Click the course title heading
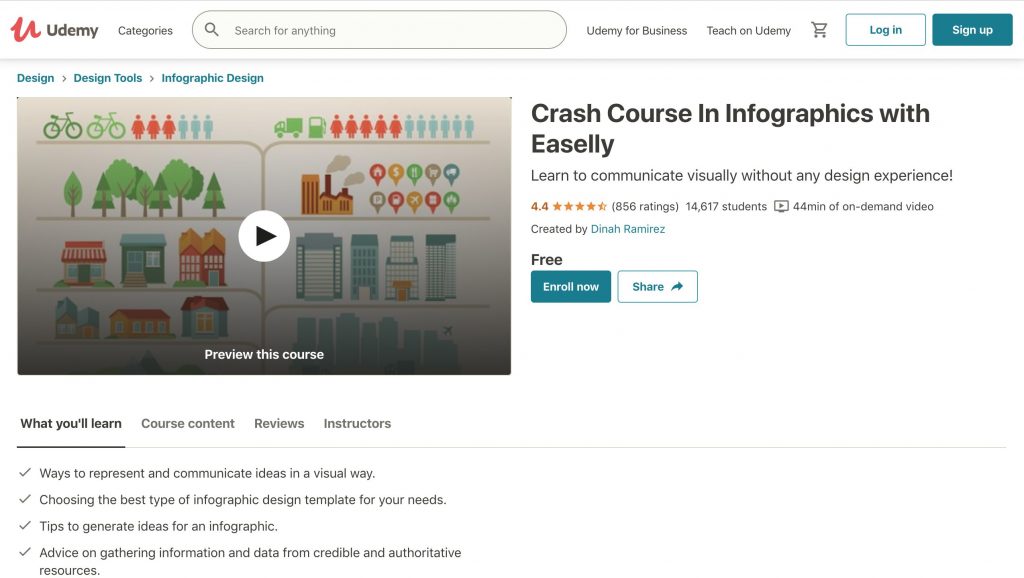Viewport: 1024px width, 578px height. tap(730, 129)
